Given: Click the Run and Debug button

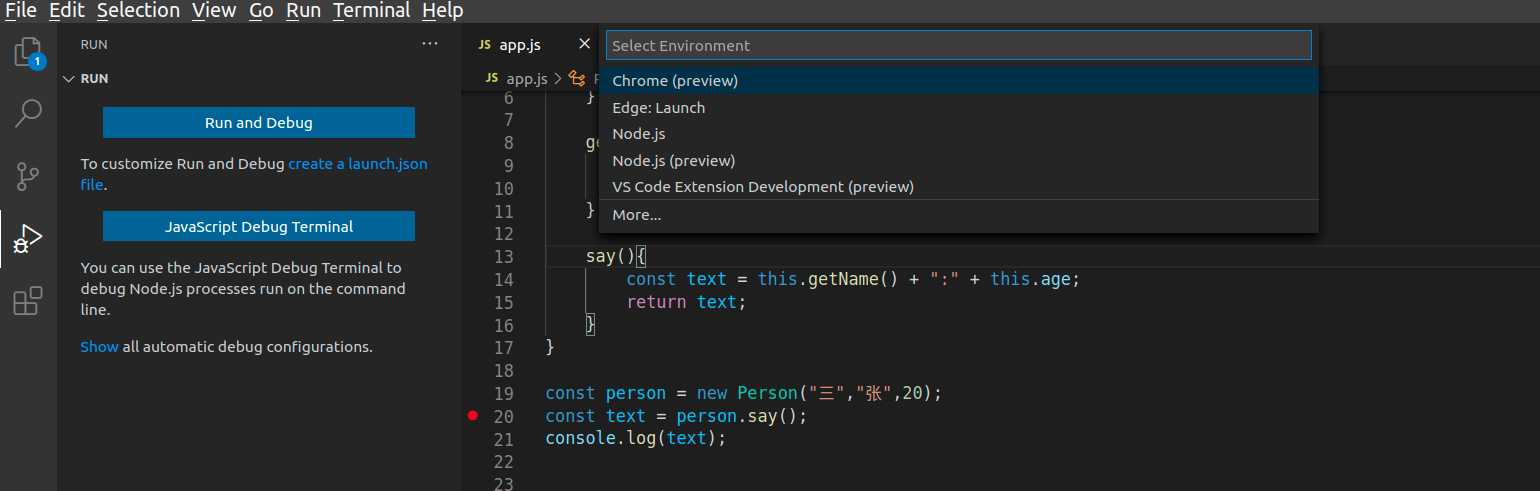Looking at the screenshot, I should [x=259, y=123].
